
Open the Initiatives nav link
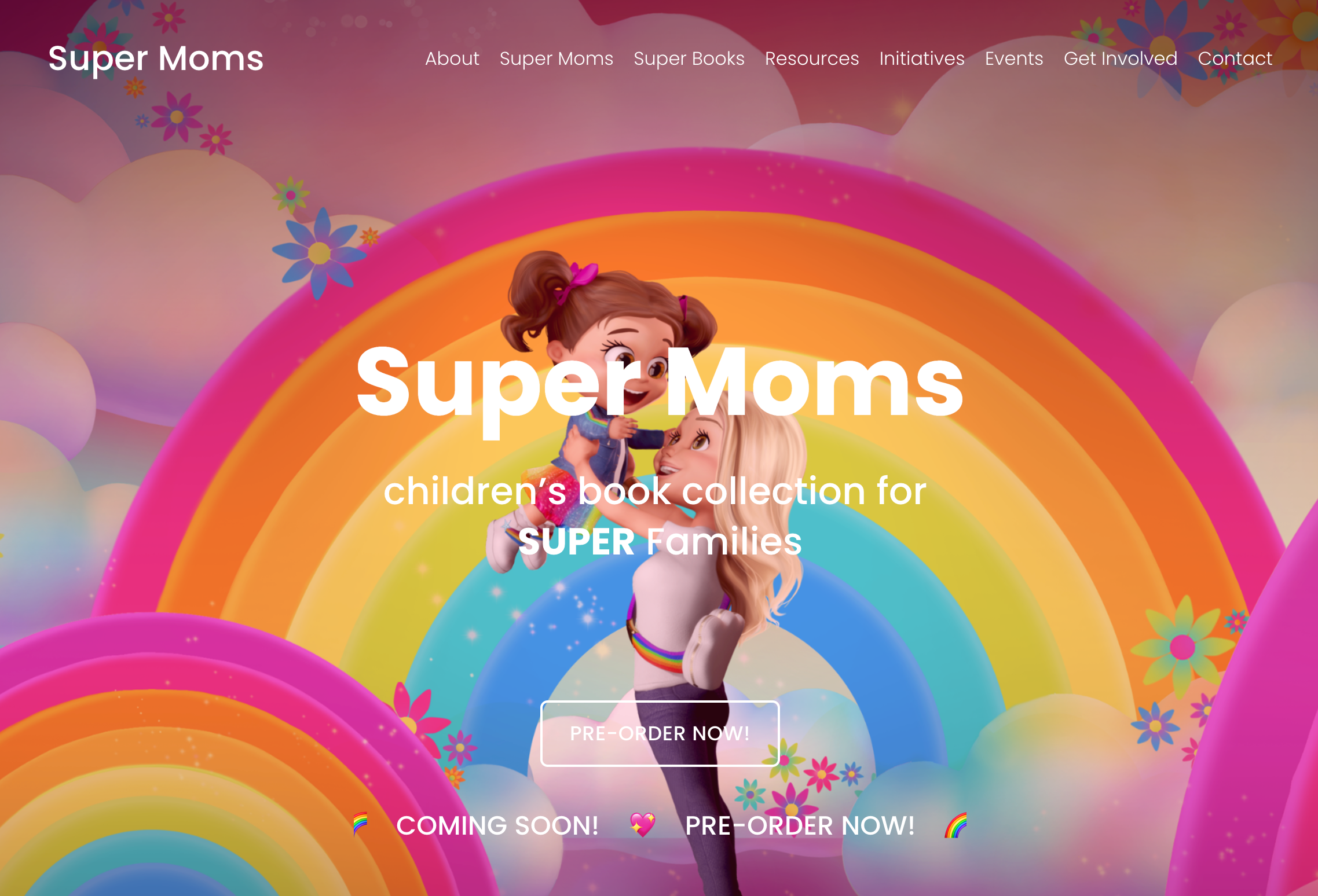[x=922, y=58]
